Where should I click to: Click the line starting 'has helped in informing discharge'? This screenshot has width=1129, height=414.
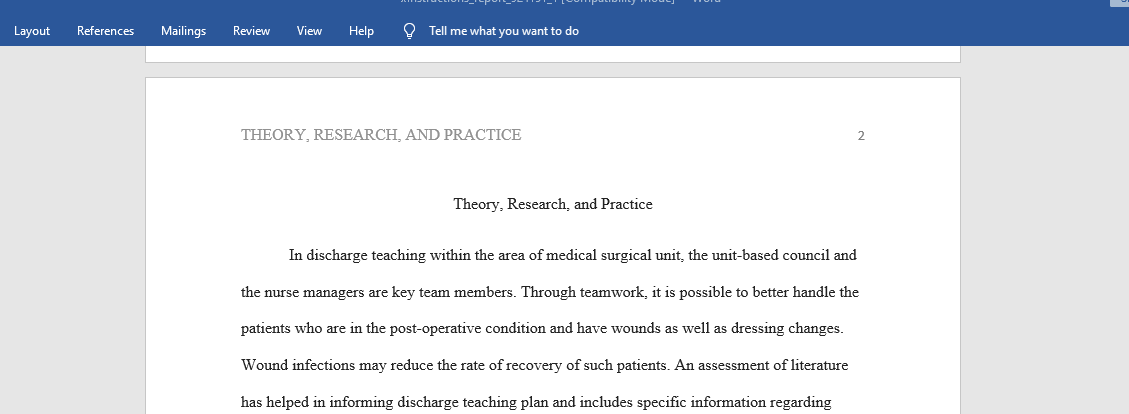(x=536, y=402)
